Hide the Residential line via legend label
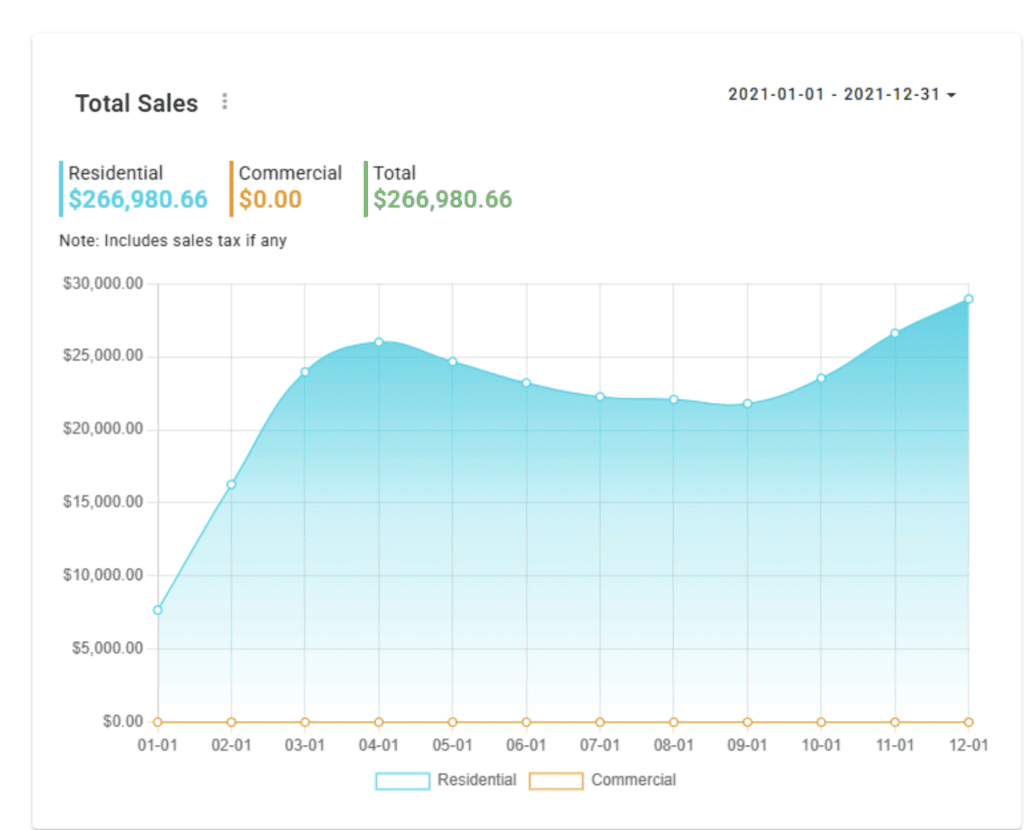The image size is (1024, 830). (475, 780)
